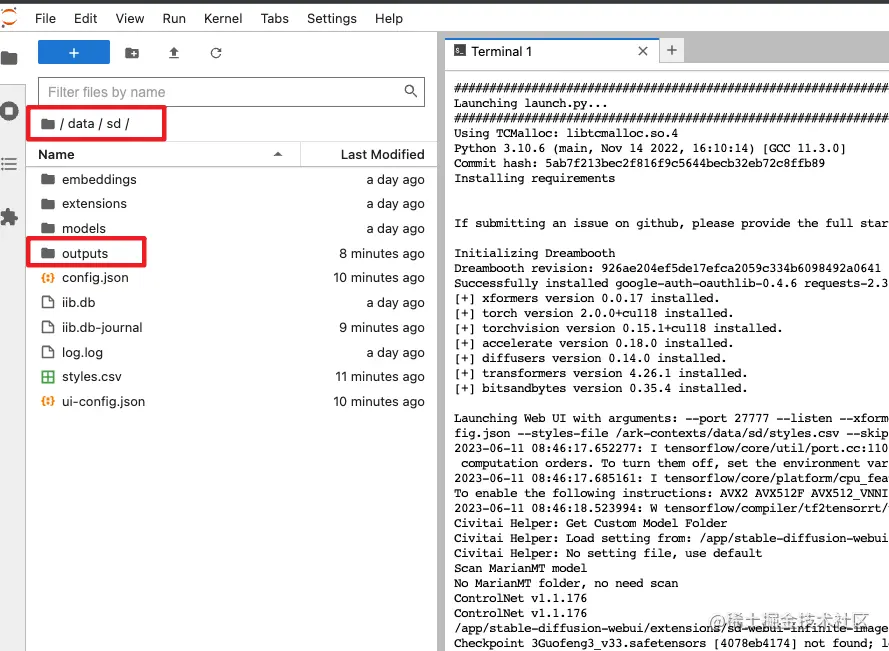Screen dimensions: 889x651
Task: Select the outputs folder name
Action: point(85,253)
